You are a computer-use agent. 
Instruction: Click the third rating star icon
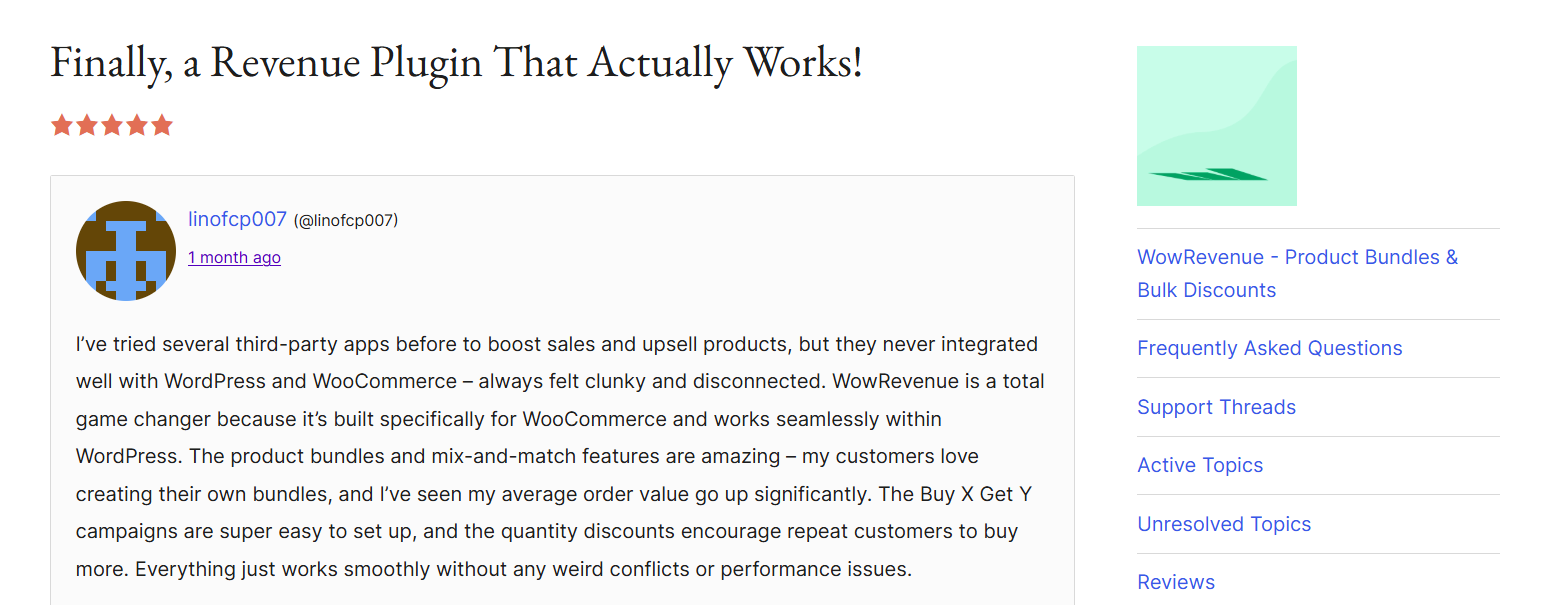(x=112, y=124)
